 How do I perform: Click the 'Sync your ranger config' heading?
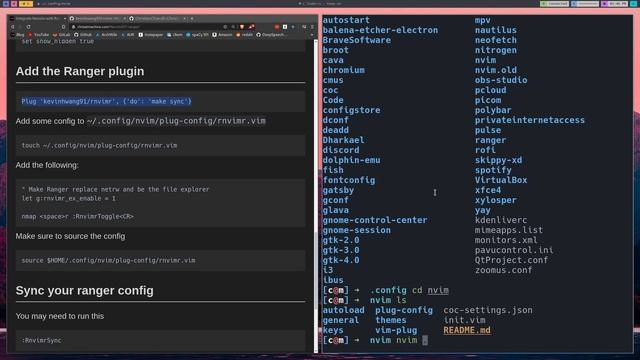(x=84, y=291)
